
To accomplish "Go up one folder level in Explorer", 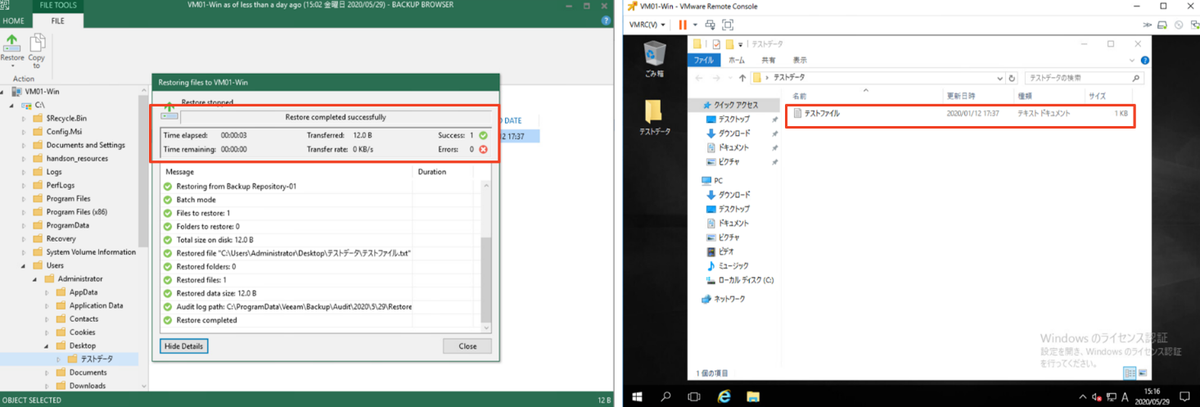I will point(742,77).
